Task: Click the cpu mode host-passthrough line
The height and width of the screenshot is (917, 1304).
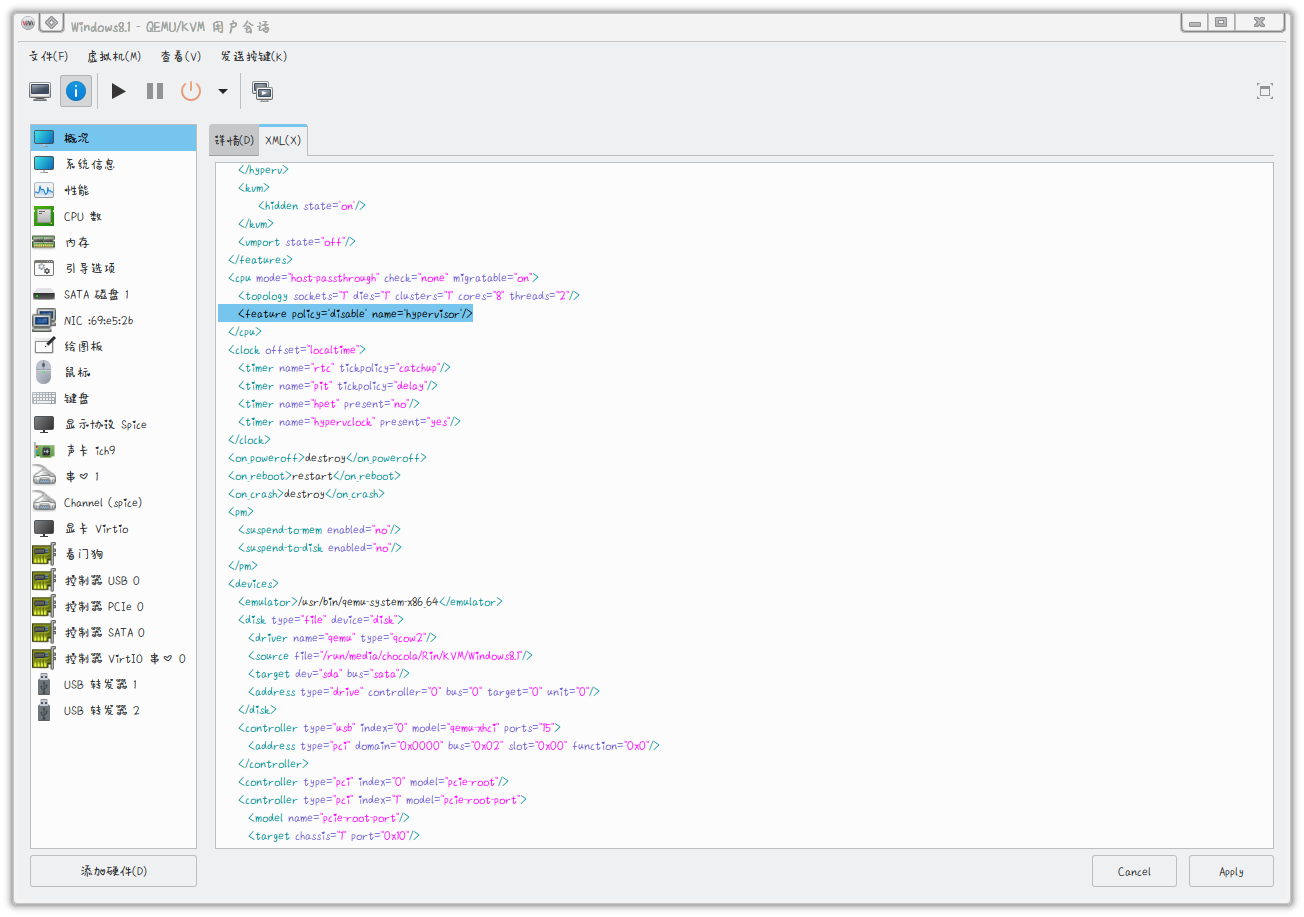Action: [x=383, y=278]
